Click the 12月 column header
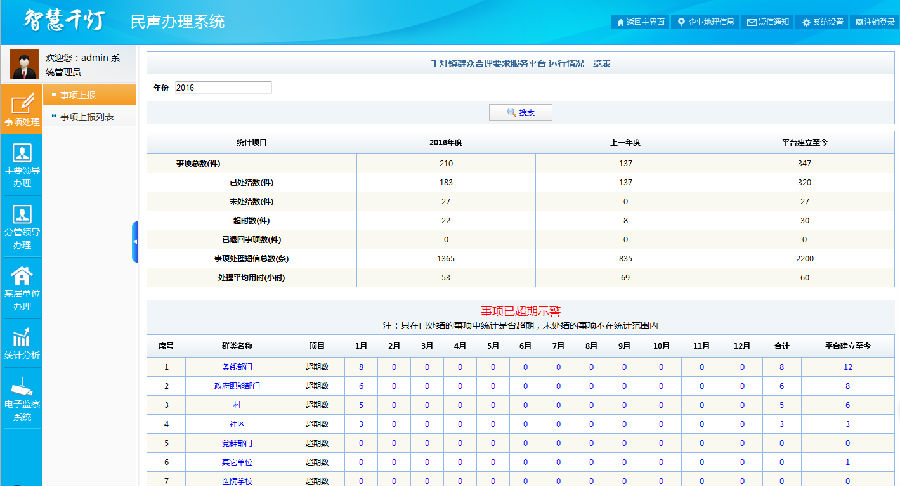Viewport: 900px width, 486px height. point(742,345)
